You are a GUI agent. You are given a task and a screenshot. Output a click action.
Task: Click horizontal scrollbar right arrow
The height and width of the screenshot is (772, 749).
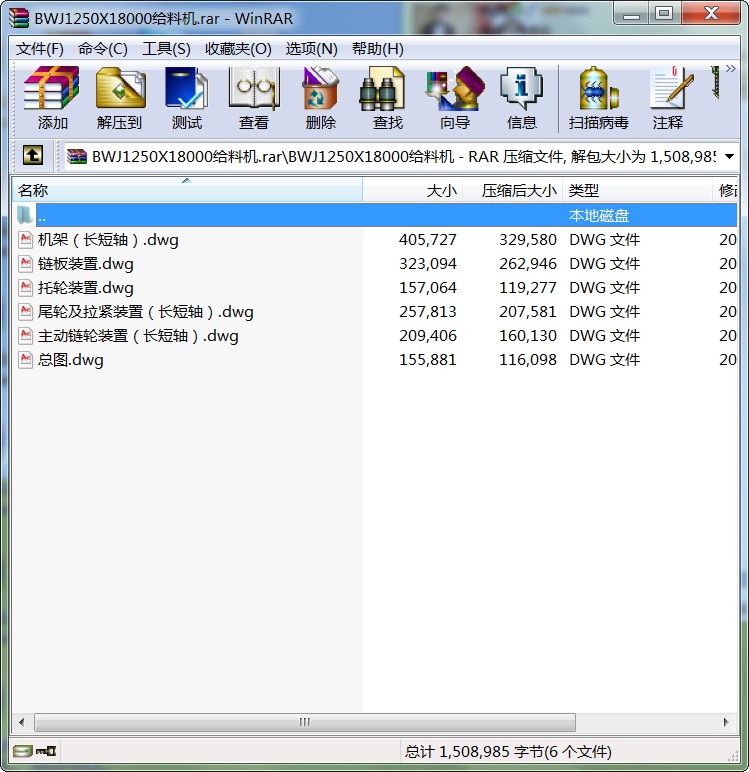pos(726,722)
